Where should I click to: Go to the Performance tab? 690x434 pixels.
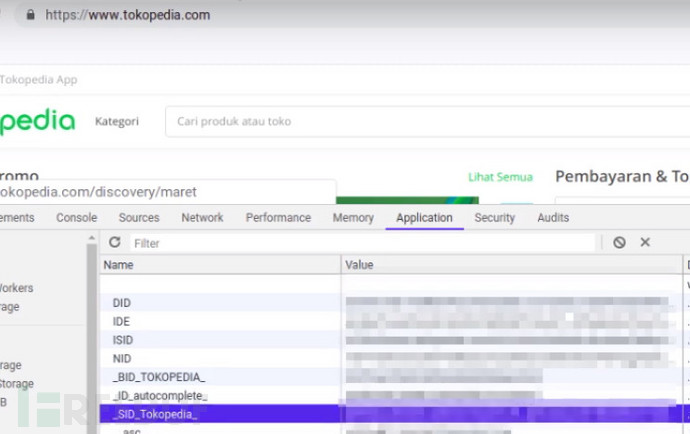tap(278, 217)
